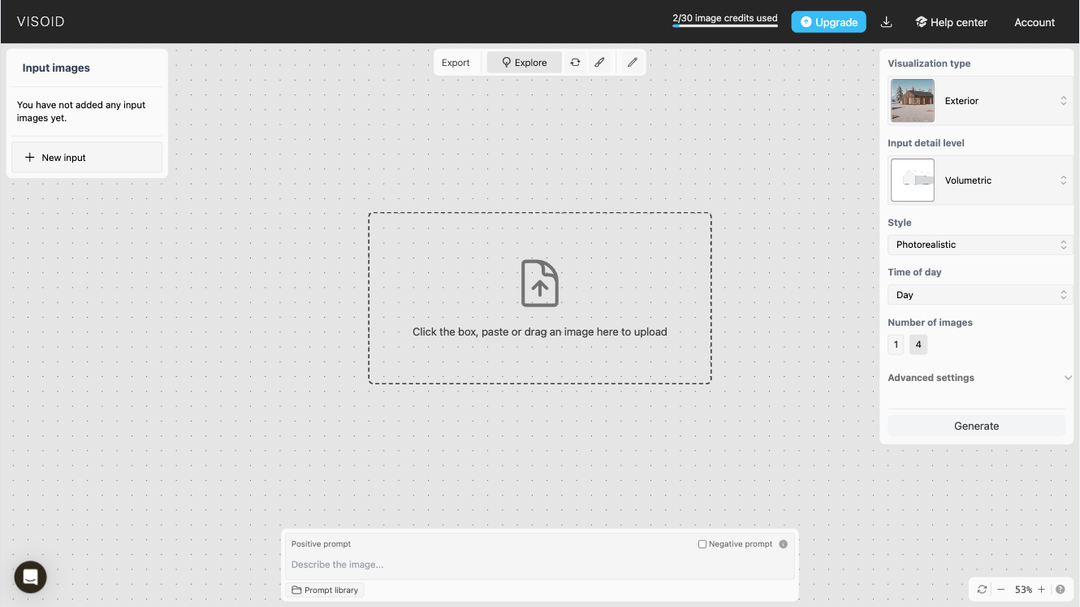Open the chat support bubble
1080x607 pixels.
[x=29, y=576]
